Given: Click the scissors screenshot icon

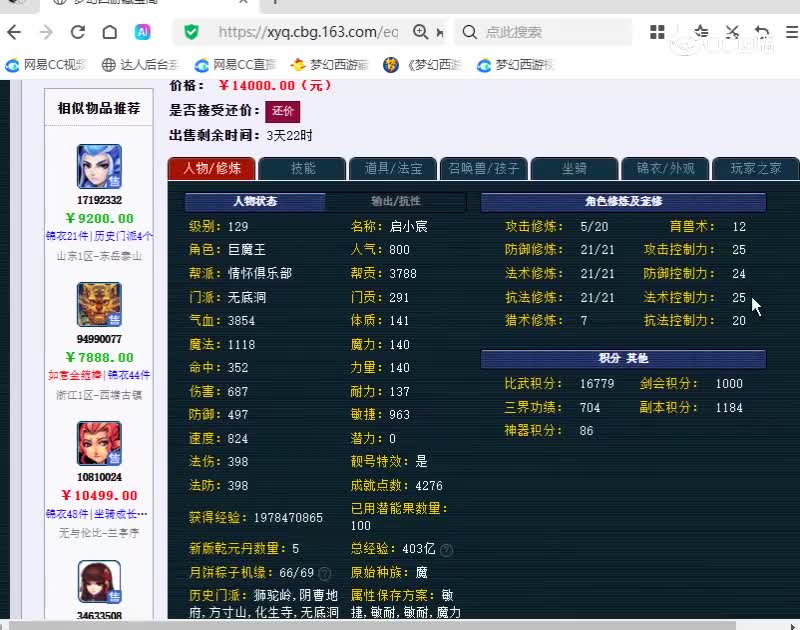Looking at the screenshot, I should click(x=732, y=32).
